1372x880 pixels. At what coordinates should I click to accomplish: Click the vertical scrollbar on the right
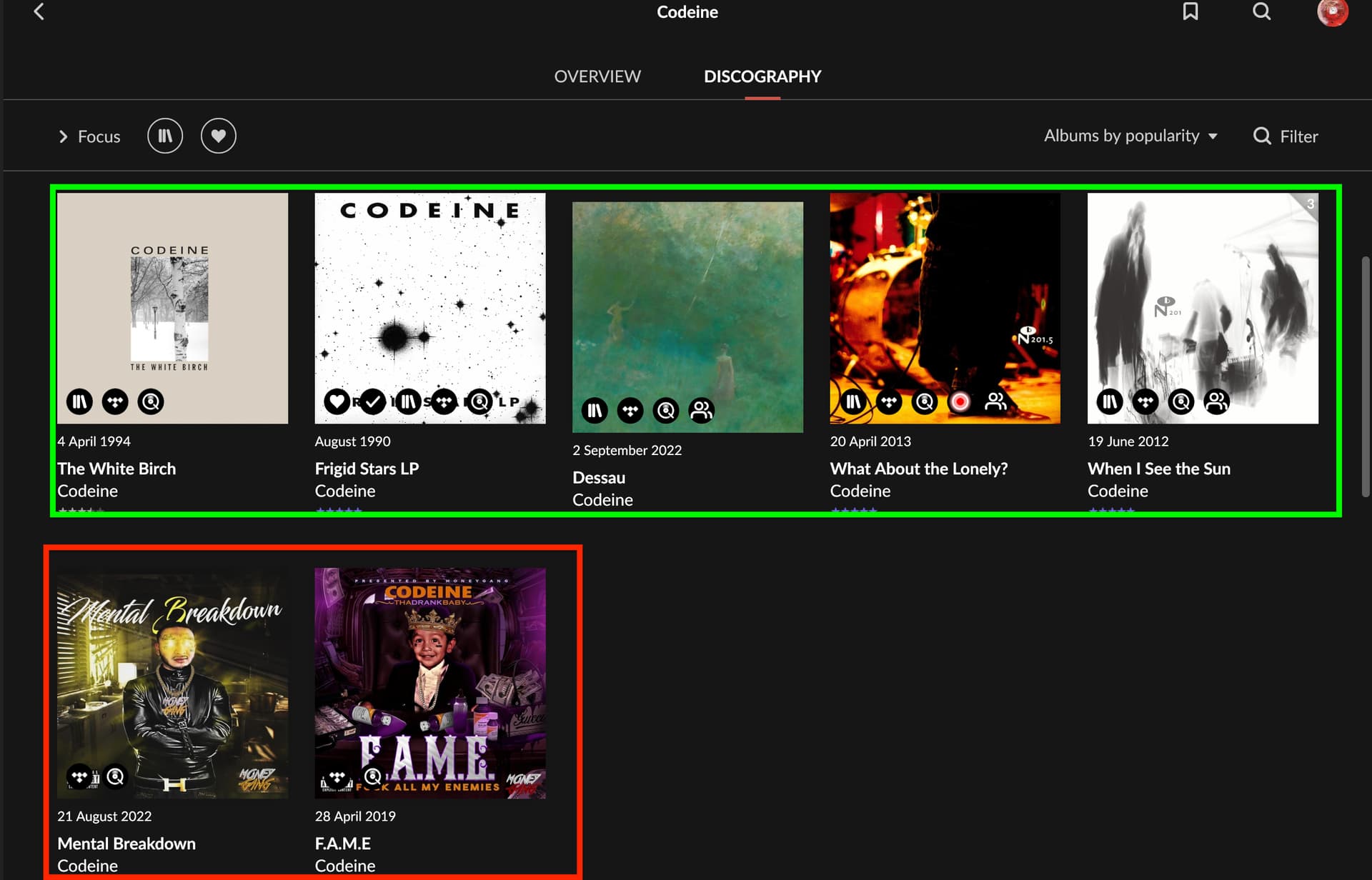pyautogui.click(x=1366, y=376)
